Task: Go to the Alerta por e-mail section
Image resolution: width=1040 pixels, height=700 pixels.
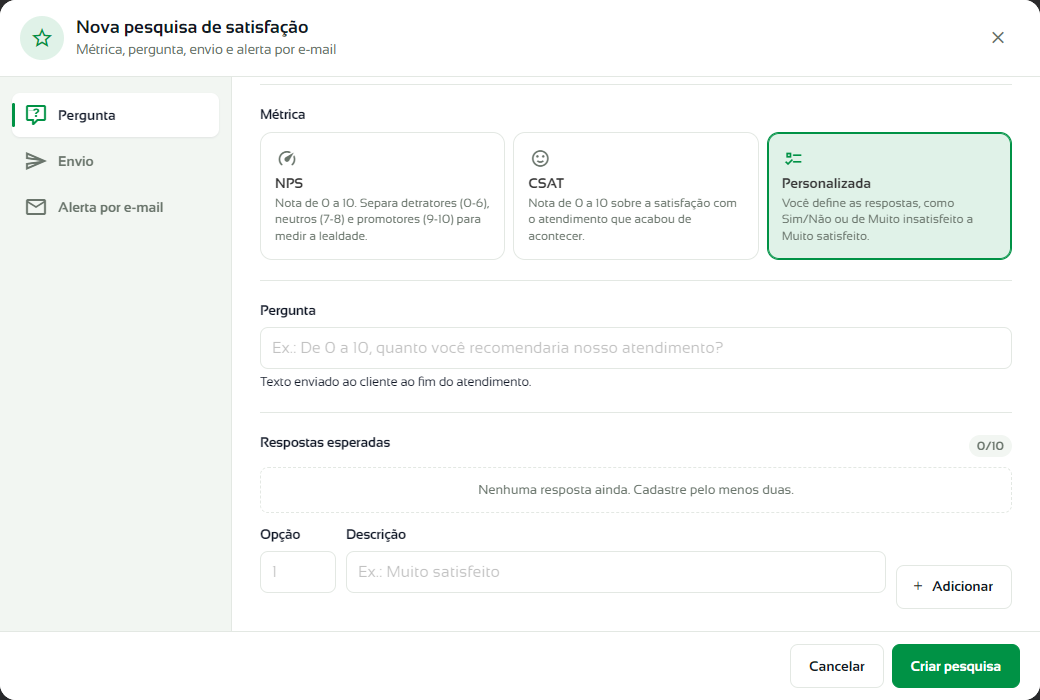Action: (115, 207)
